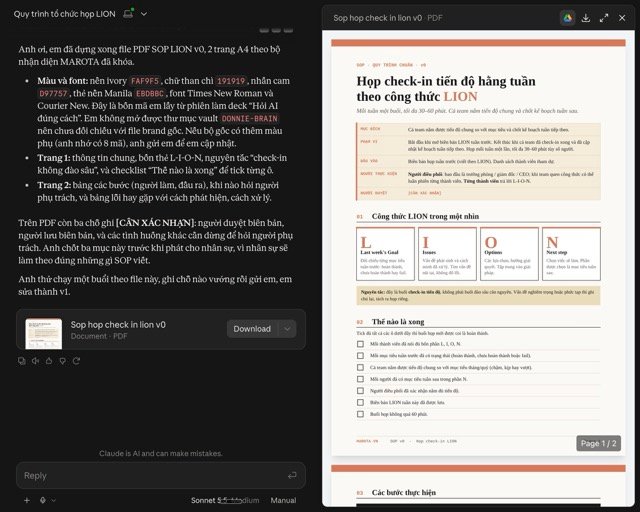Tick checkbox for 'Mỗi người đã có mục tiêu tuần sau' line
Viewport: 640px width, 512px height.
(360, 379)
